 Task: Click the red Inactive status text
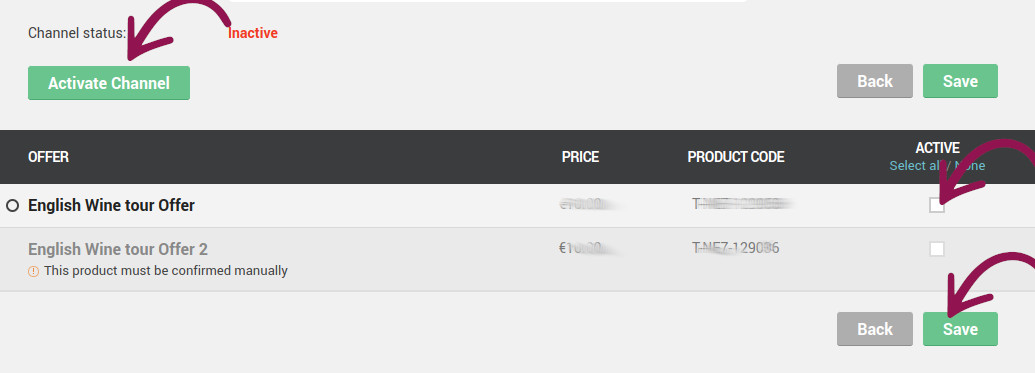coord(253,33)
